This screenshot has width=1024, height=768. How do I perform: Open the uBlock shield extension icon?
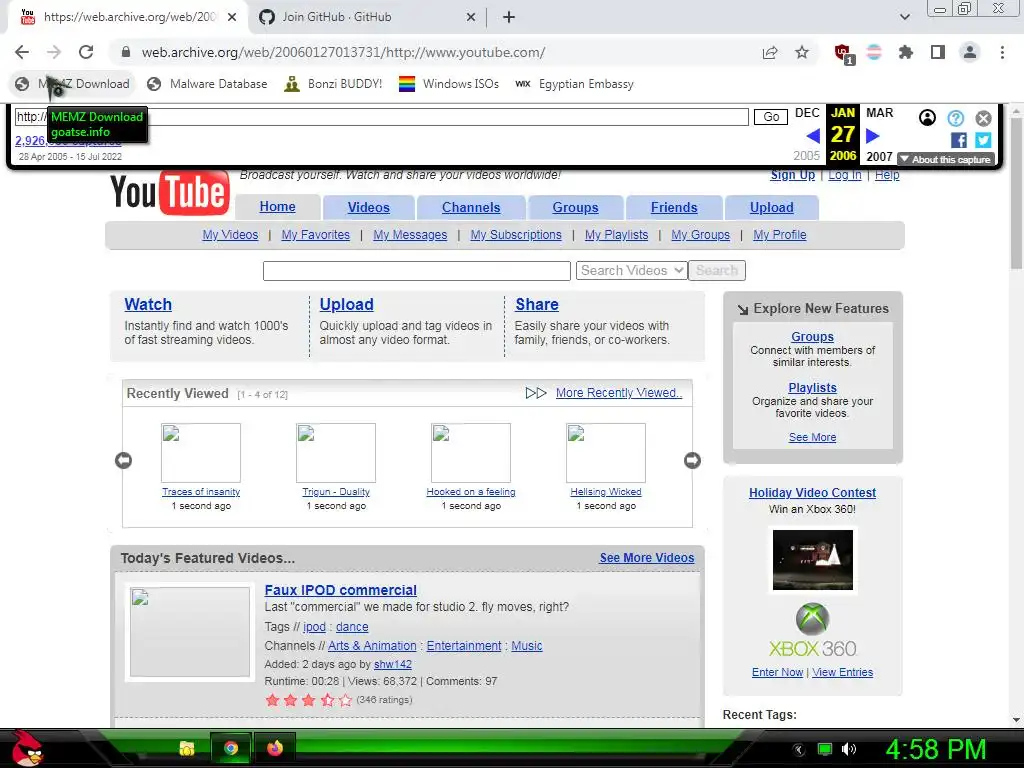point(843,53)
